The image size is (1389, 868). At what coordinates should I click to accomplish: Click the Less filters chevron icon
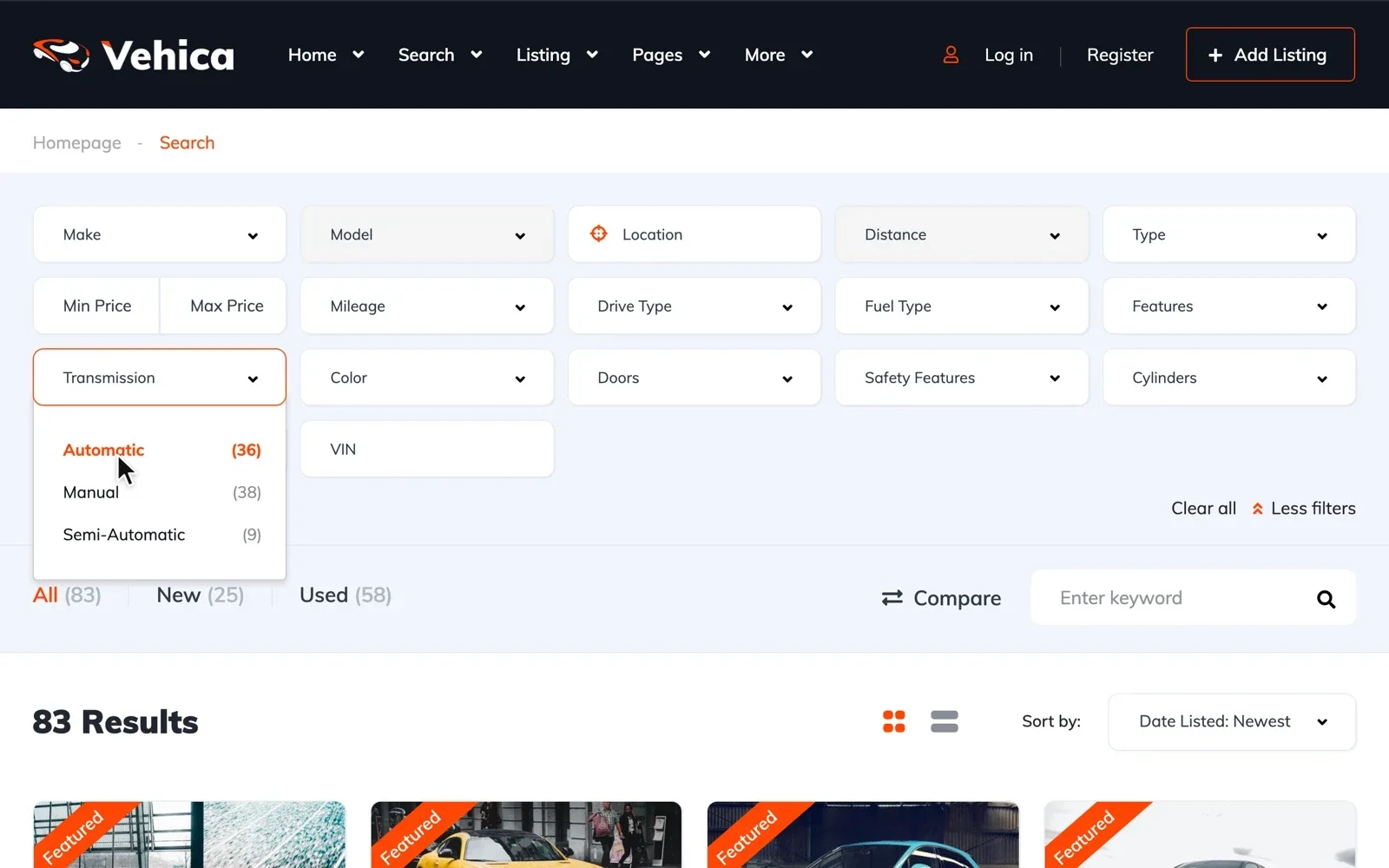(x=1257, y=509)
